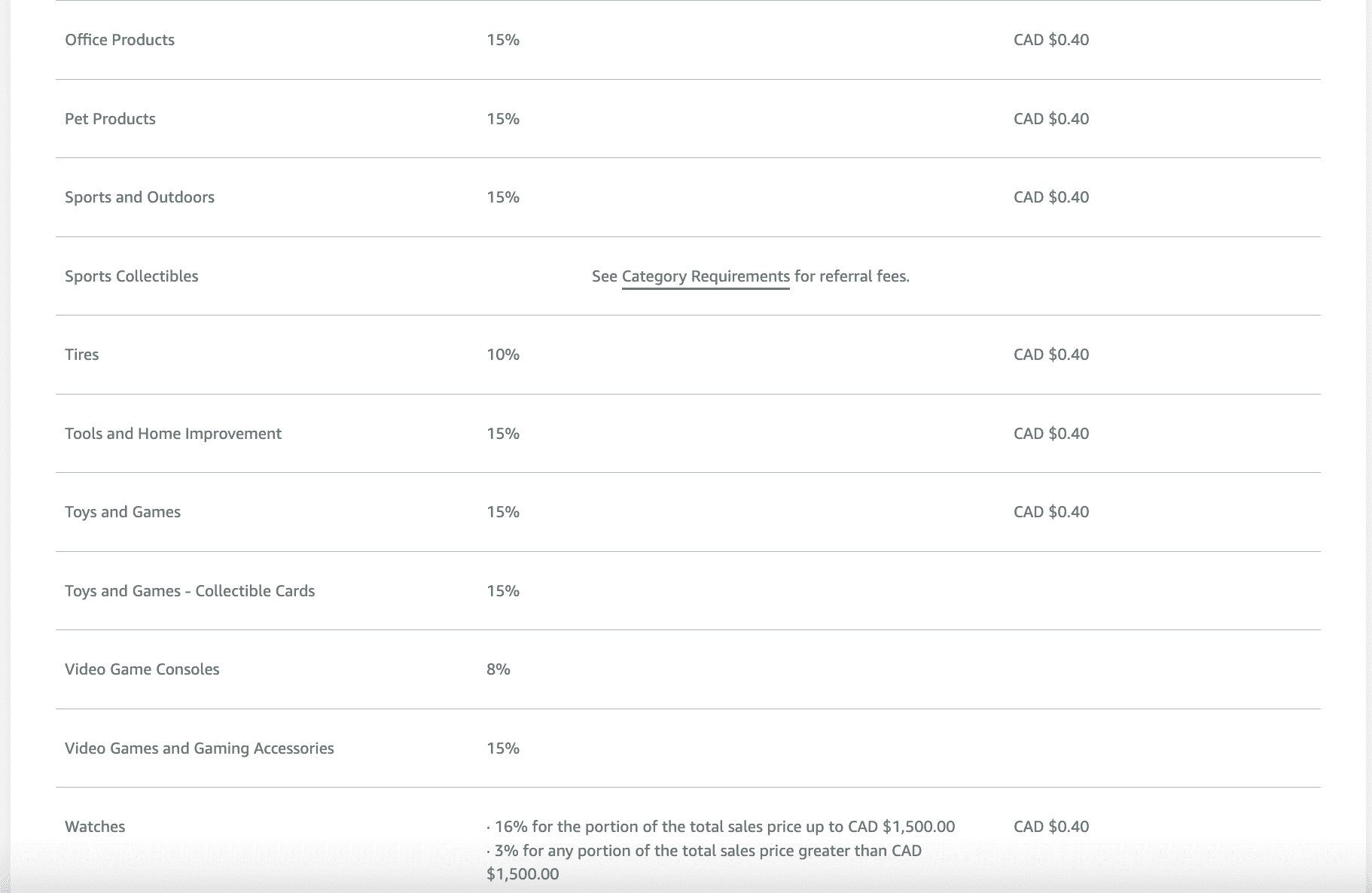Click the CAD $0.40 minimum fee for Watches
The image size is (1372, 893).
point(1051,827)
